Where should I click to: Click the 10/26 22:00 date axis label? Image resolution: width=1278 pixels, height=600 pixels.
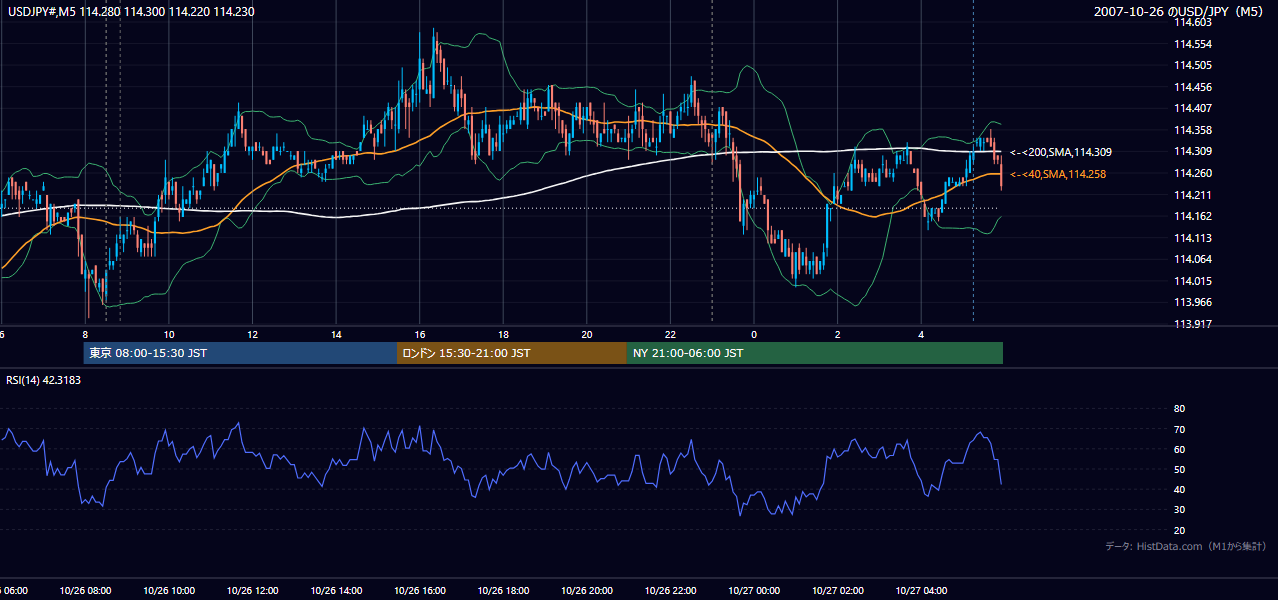(670, 591)
